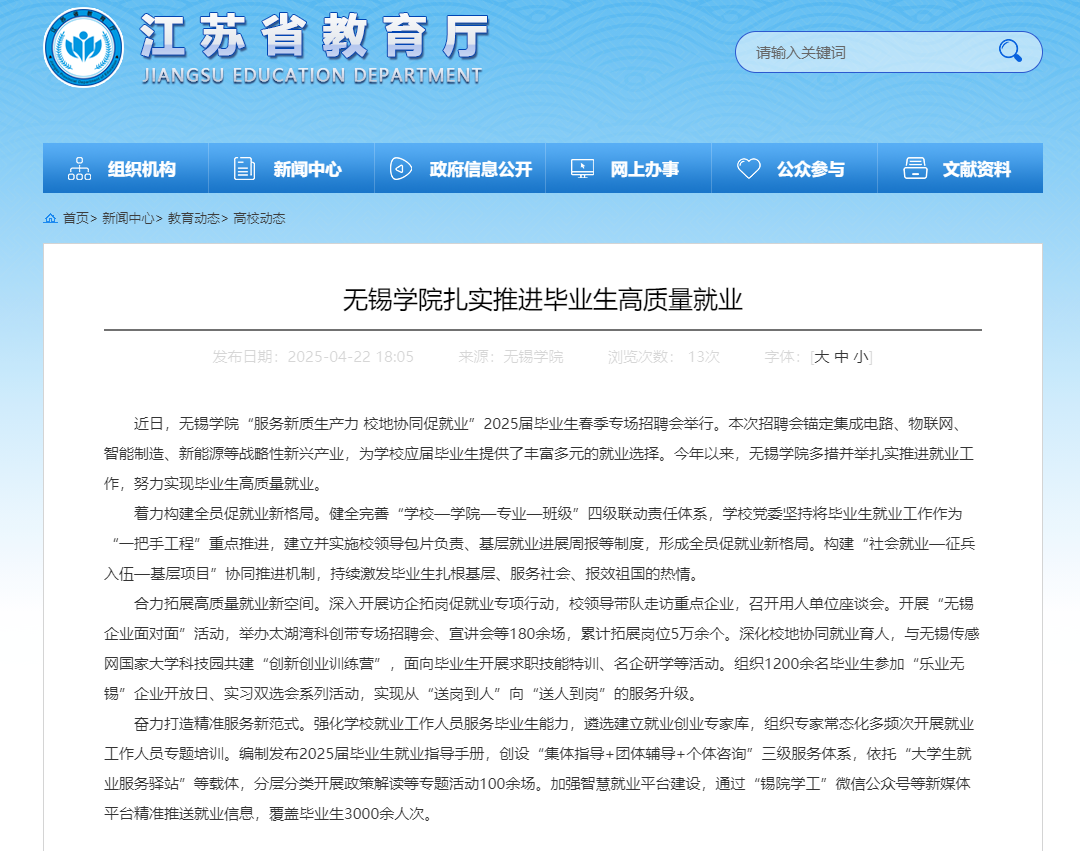Set font size to large (大)
Viewport: 1080px width, 851px height.
(822, 357)
